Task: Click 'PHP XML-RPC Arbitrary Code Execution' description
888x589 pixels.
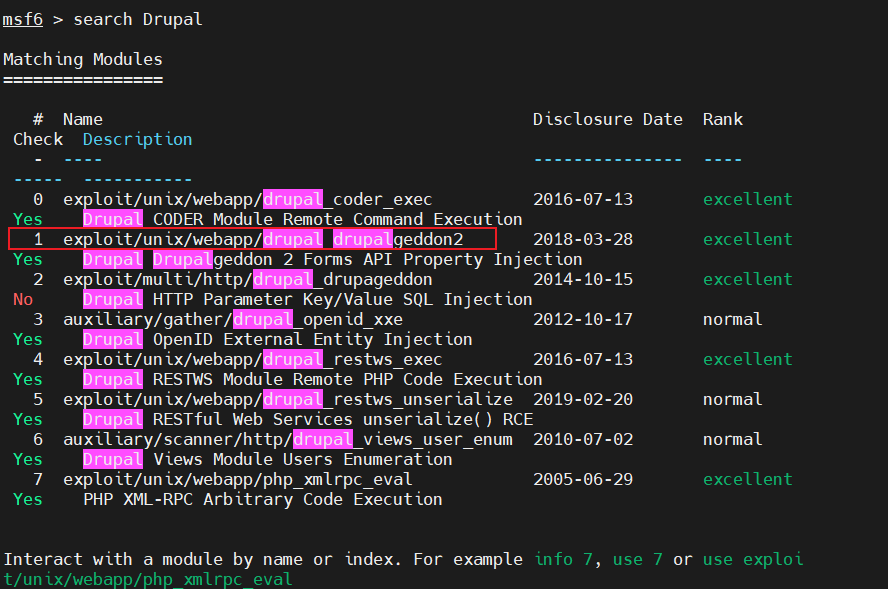Action: pyautogui.click(x=262, y=499)
